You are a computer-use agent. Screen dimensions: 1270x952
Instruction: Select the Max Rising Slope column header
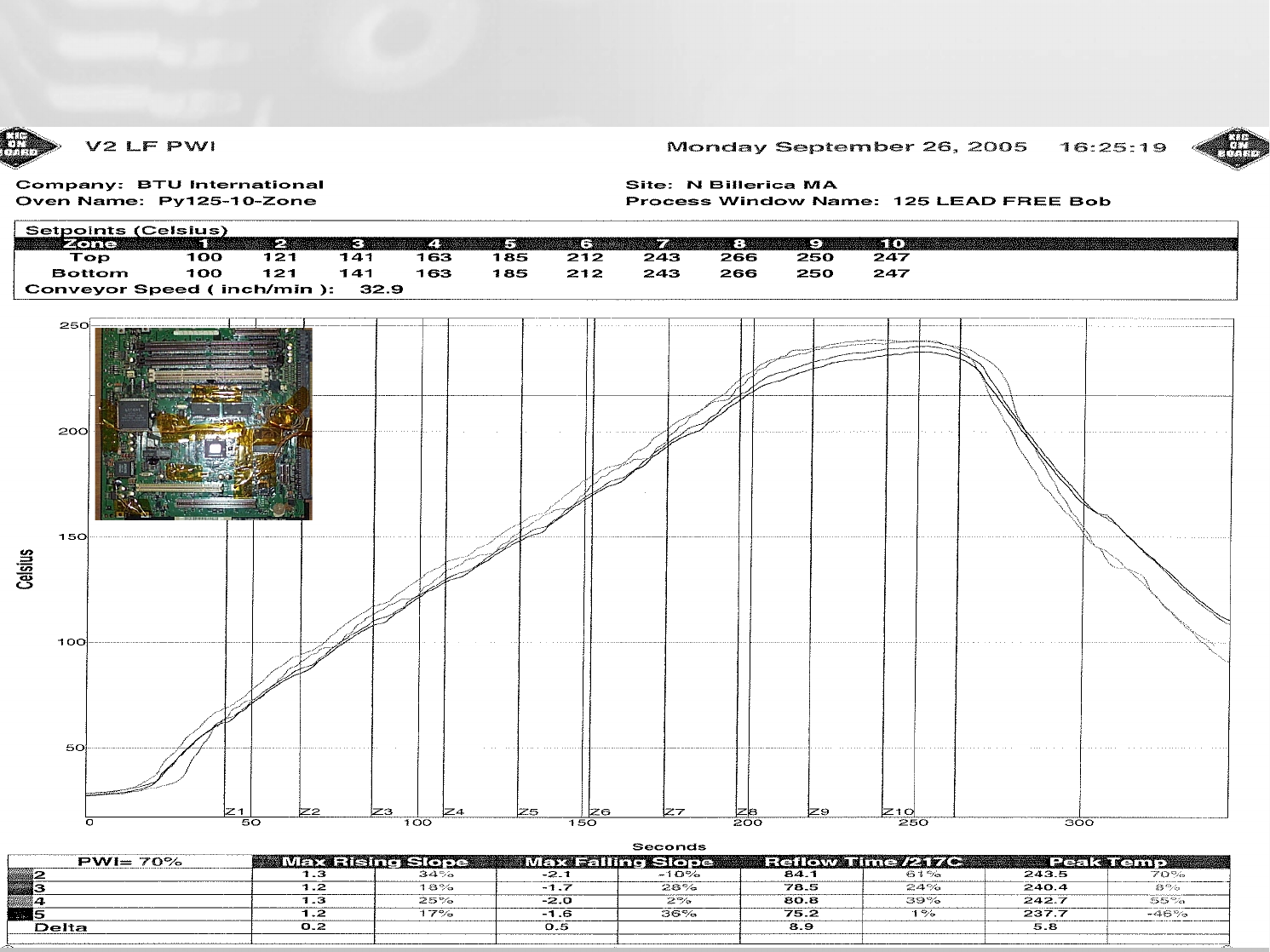tap(375, 862)
